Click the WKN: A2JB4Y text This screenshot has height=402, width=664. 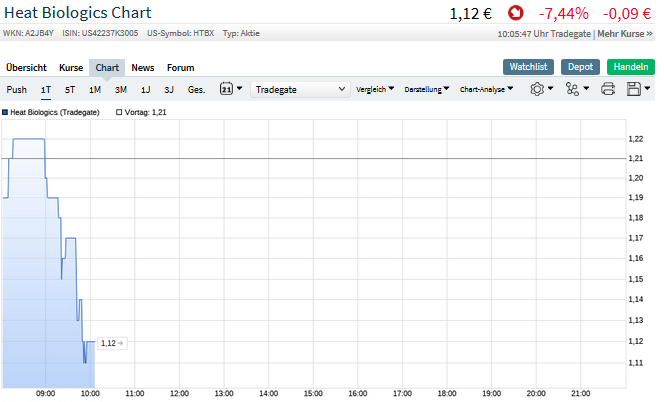pos(28,33)
